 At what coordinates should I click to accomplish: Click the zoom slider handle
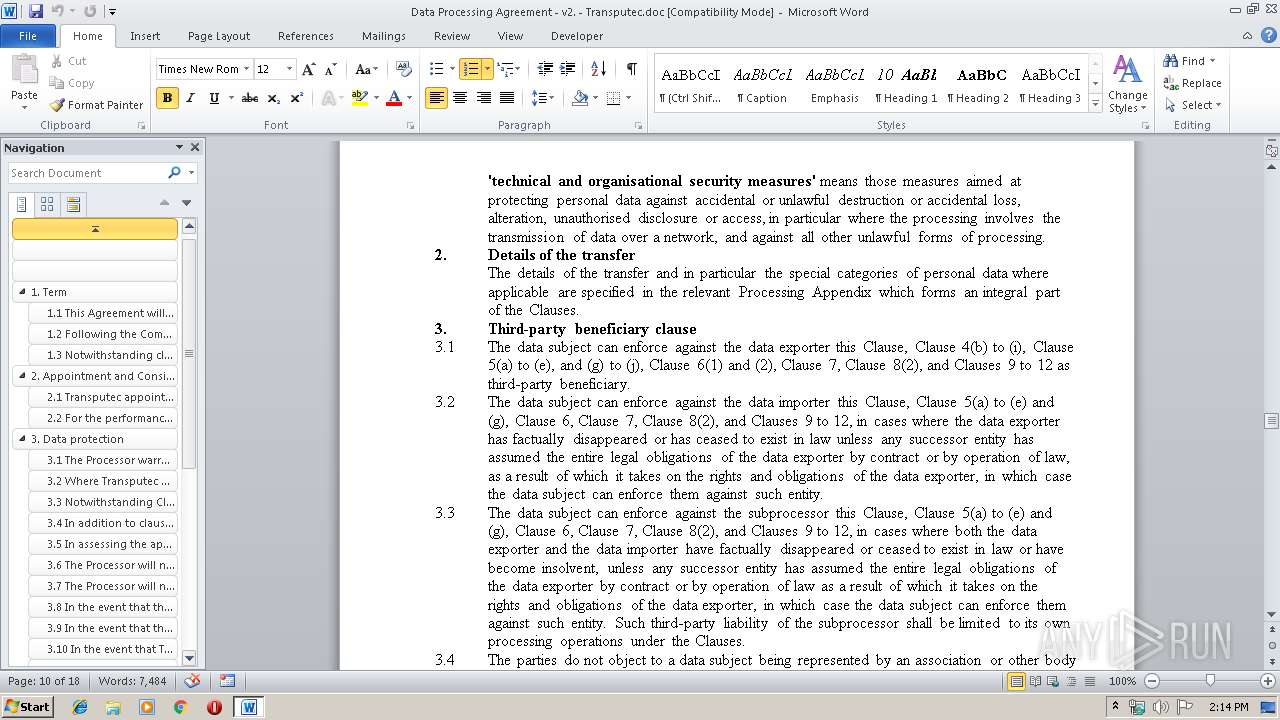(1210, 681)
